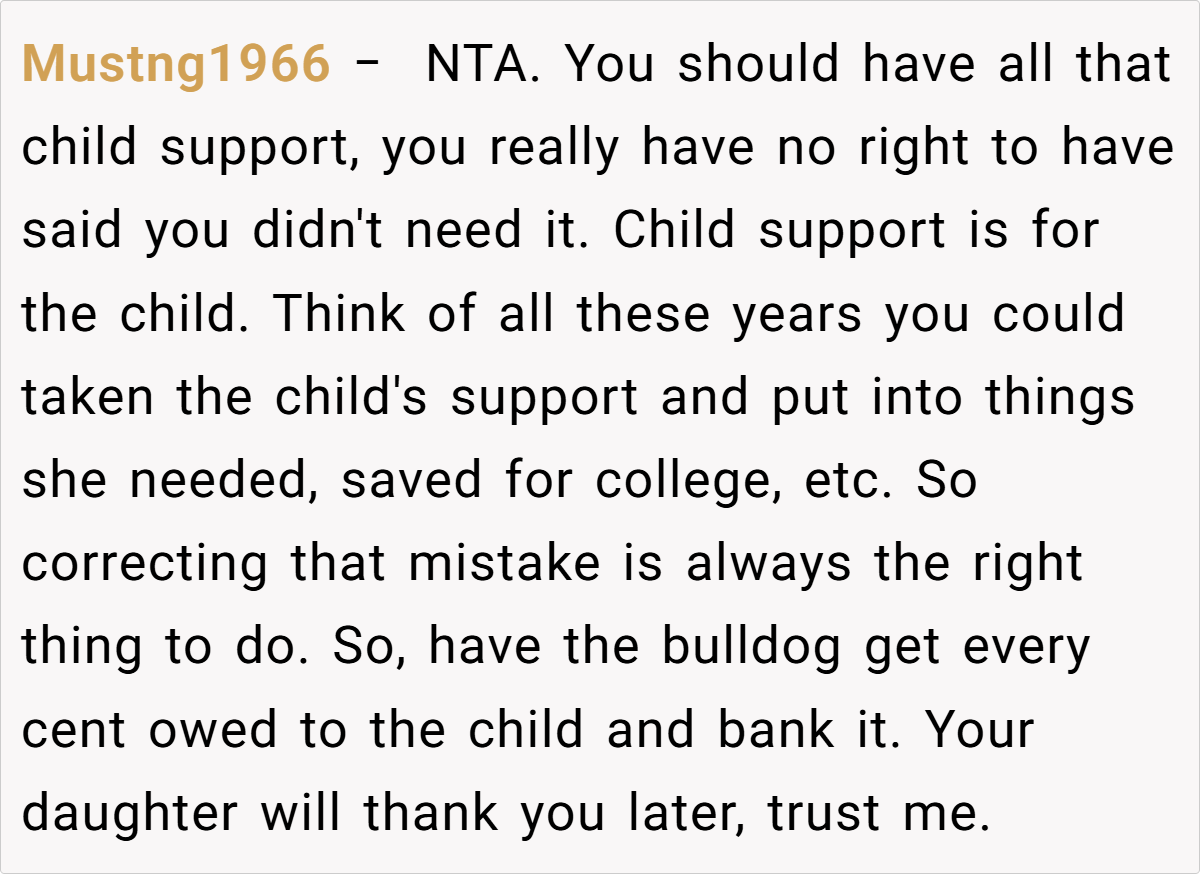Click the word 'always' in the comment
1200x874 pixels.
(x=770, y=563)
